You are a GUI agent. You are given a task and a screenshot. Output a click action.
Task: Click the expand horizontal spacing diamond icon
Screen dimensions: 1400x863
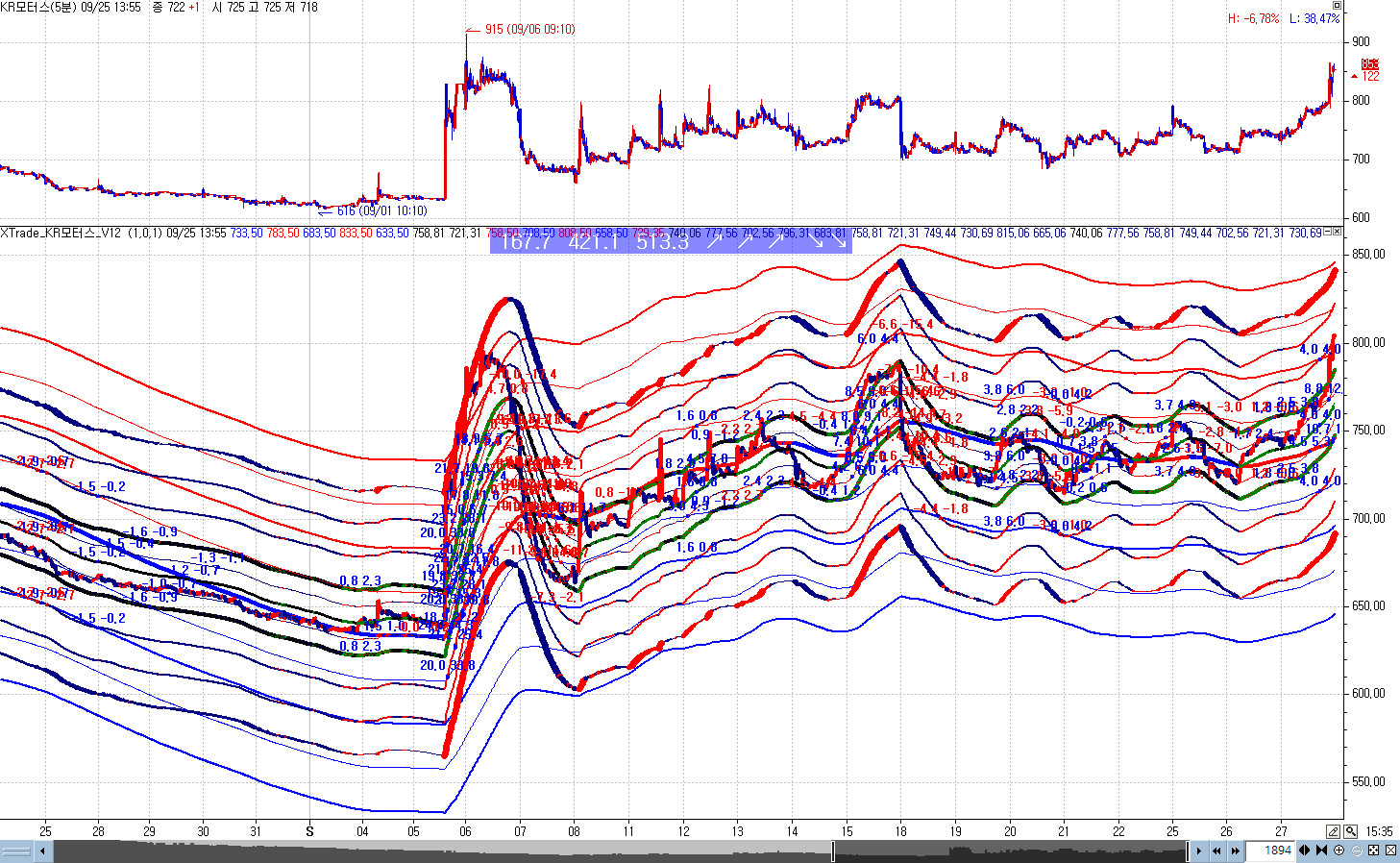1305,851
